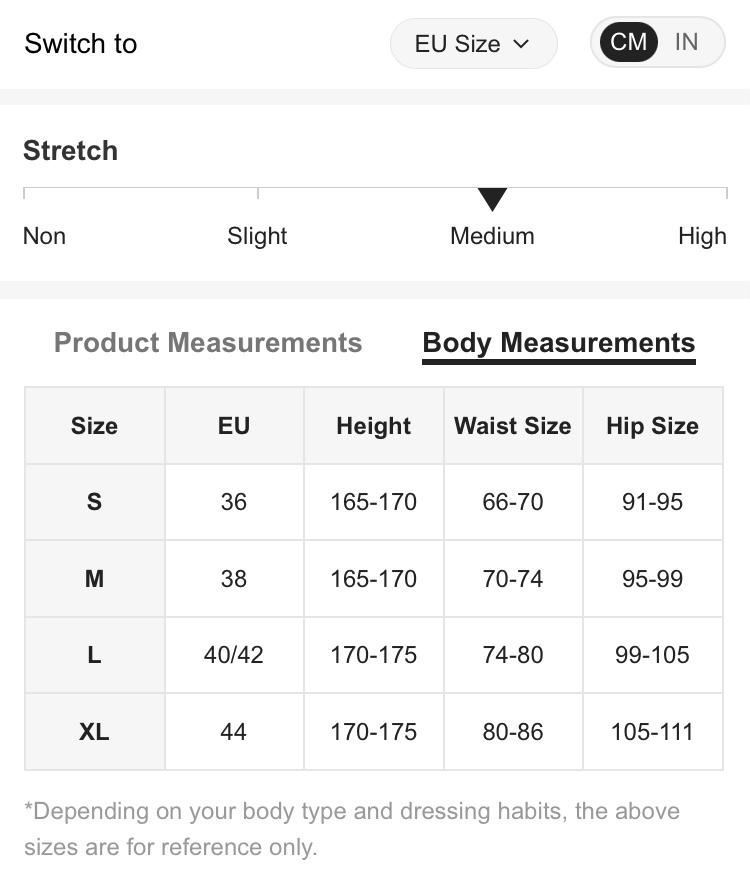Image resolution: width=750 pixels, height=890 pixels.
Task: Click the chevron beside EU Size
Action: click(520, 44)
